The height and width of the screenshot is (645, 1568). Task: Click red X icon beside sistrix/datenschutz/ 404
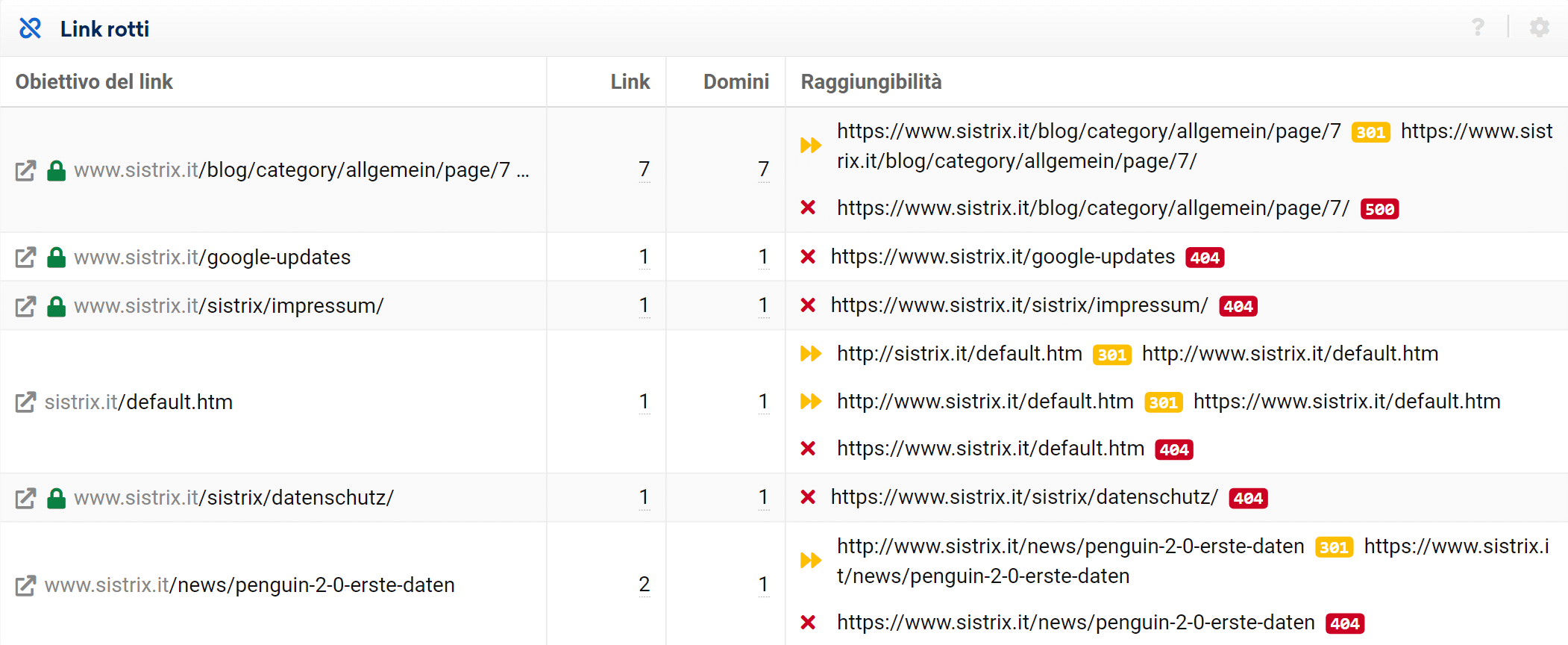pos(808,497)
